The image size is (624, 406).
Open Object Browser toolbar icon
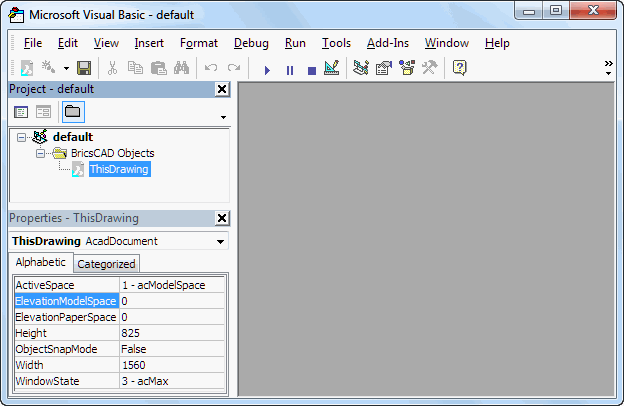pos(407,68)
